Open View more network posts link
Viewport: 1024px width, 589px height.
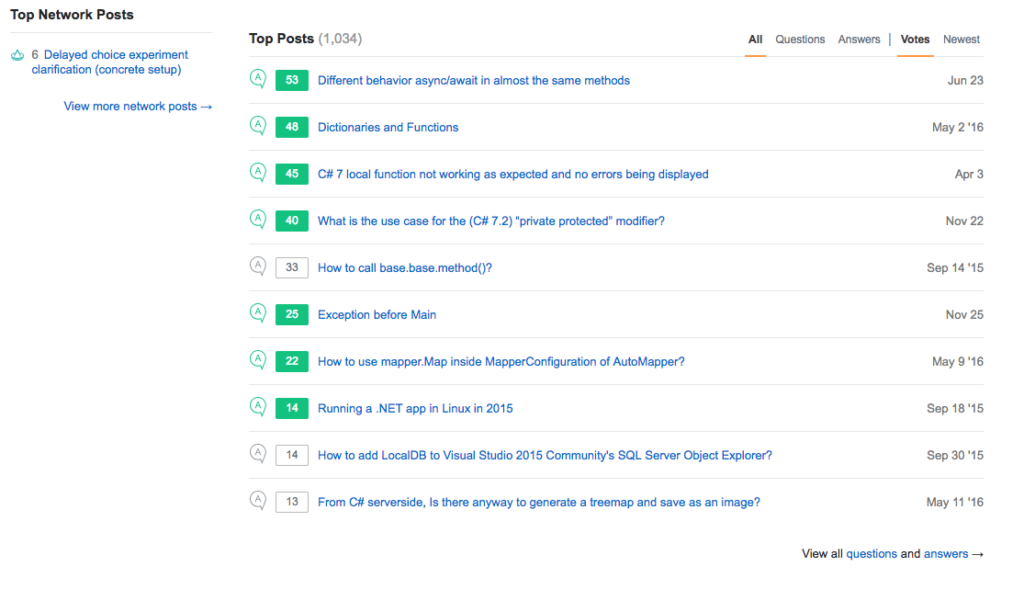(x=138, y=106)
